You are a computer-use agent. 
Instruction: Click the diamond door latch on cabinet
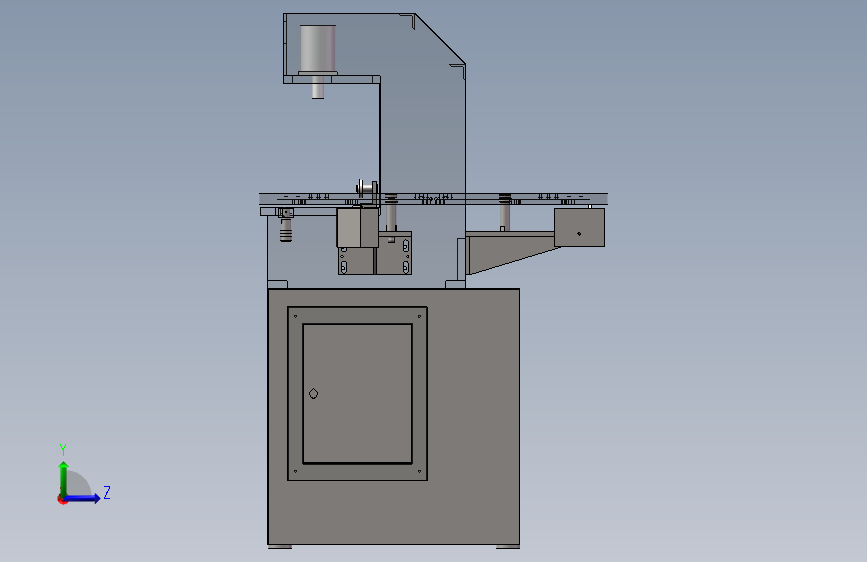pyautogui.click(x=314, y=393)
